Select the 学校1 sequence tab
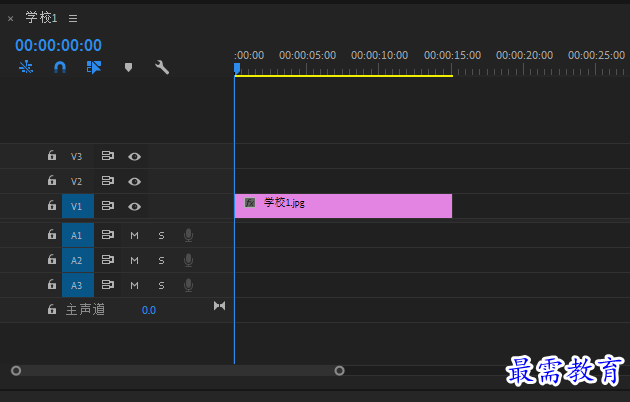630x402 pixels. [41, 18]
